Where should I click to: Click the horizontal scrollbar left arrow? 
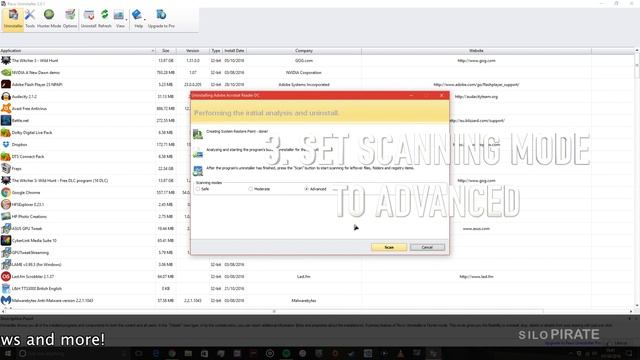[x=3, y=311]
